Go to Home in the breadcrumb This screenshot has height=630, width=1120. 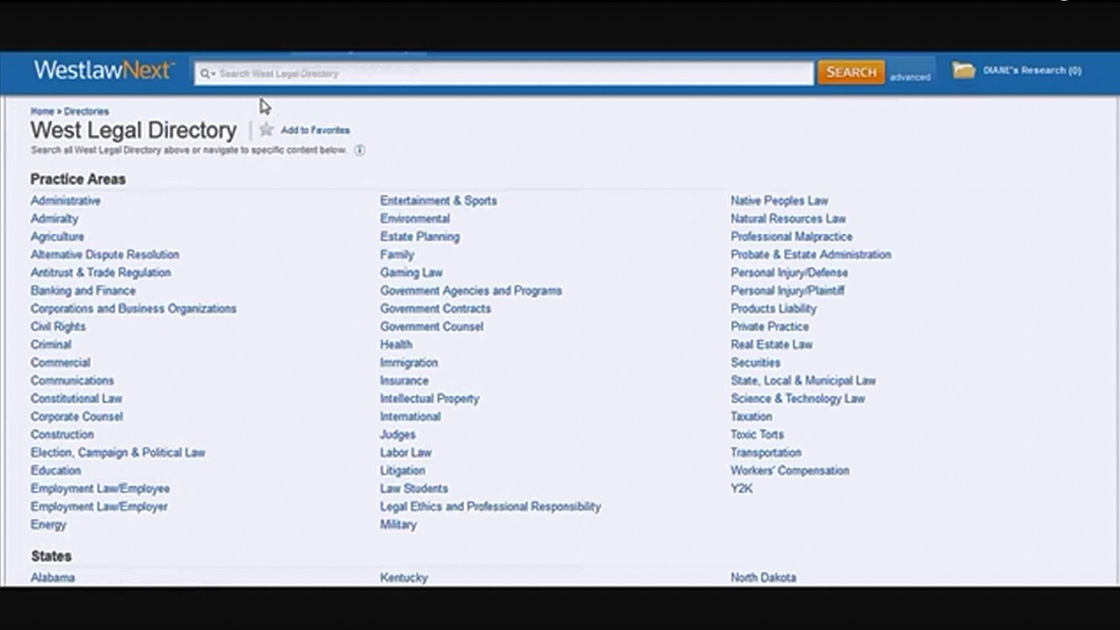[x=42, y=111]
